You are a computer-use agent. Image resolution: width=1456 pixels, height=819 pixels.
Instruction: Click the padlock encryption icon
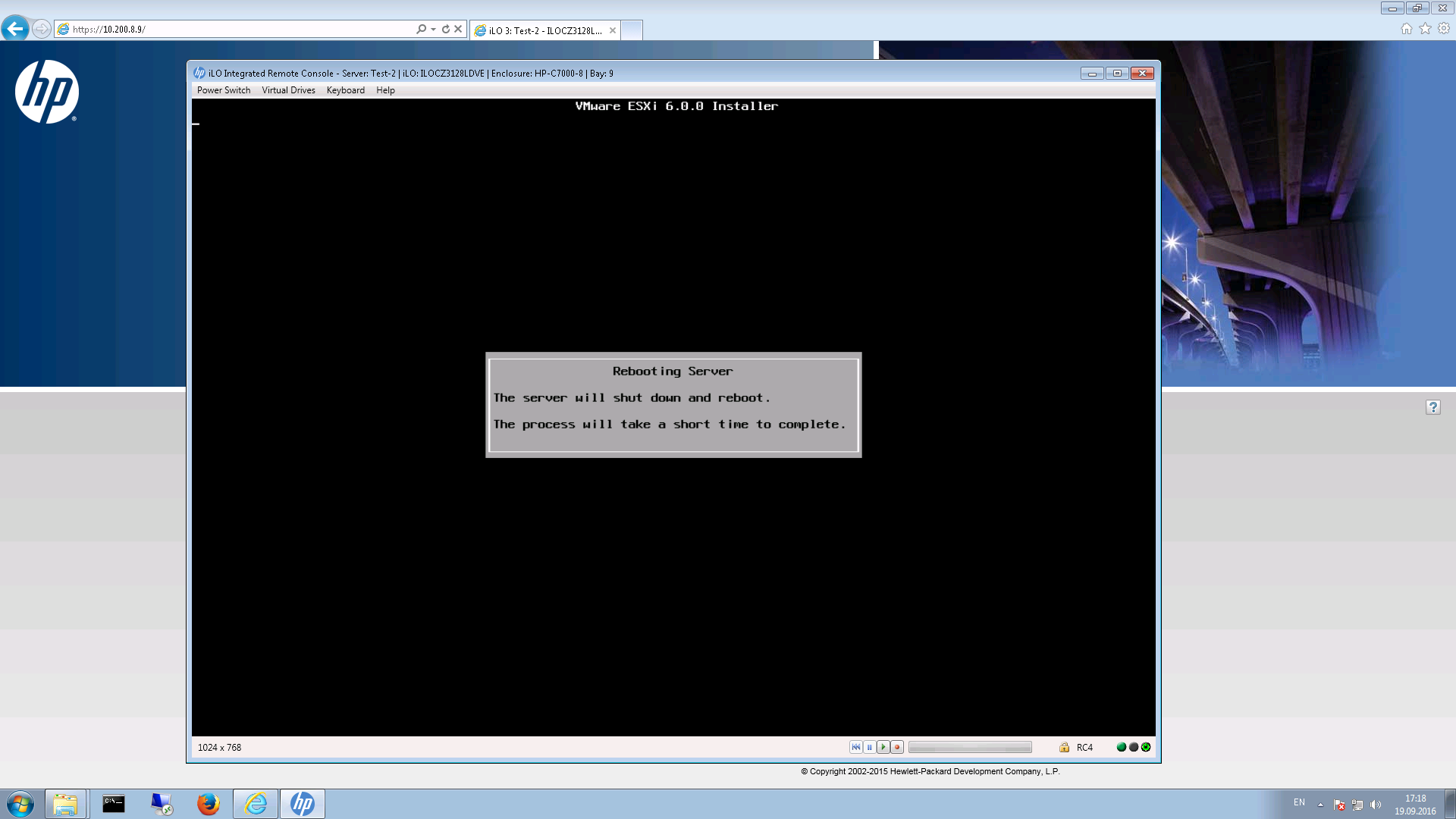click(1065, 747)
